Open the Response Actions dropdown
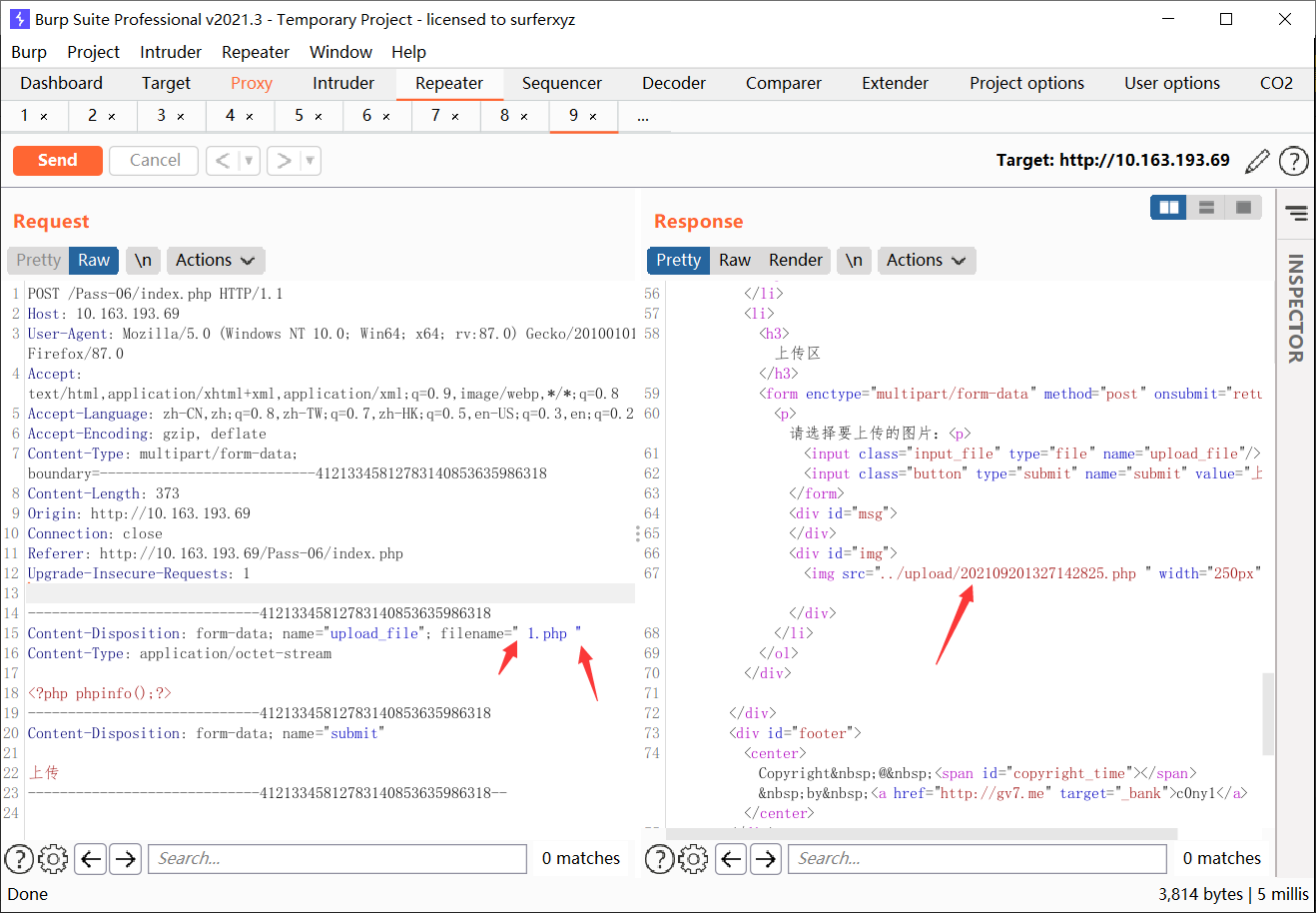The image size is (1316, 913). [927, 260]
